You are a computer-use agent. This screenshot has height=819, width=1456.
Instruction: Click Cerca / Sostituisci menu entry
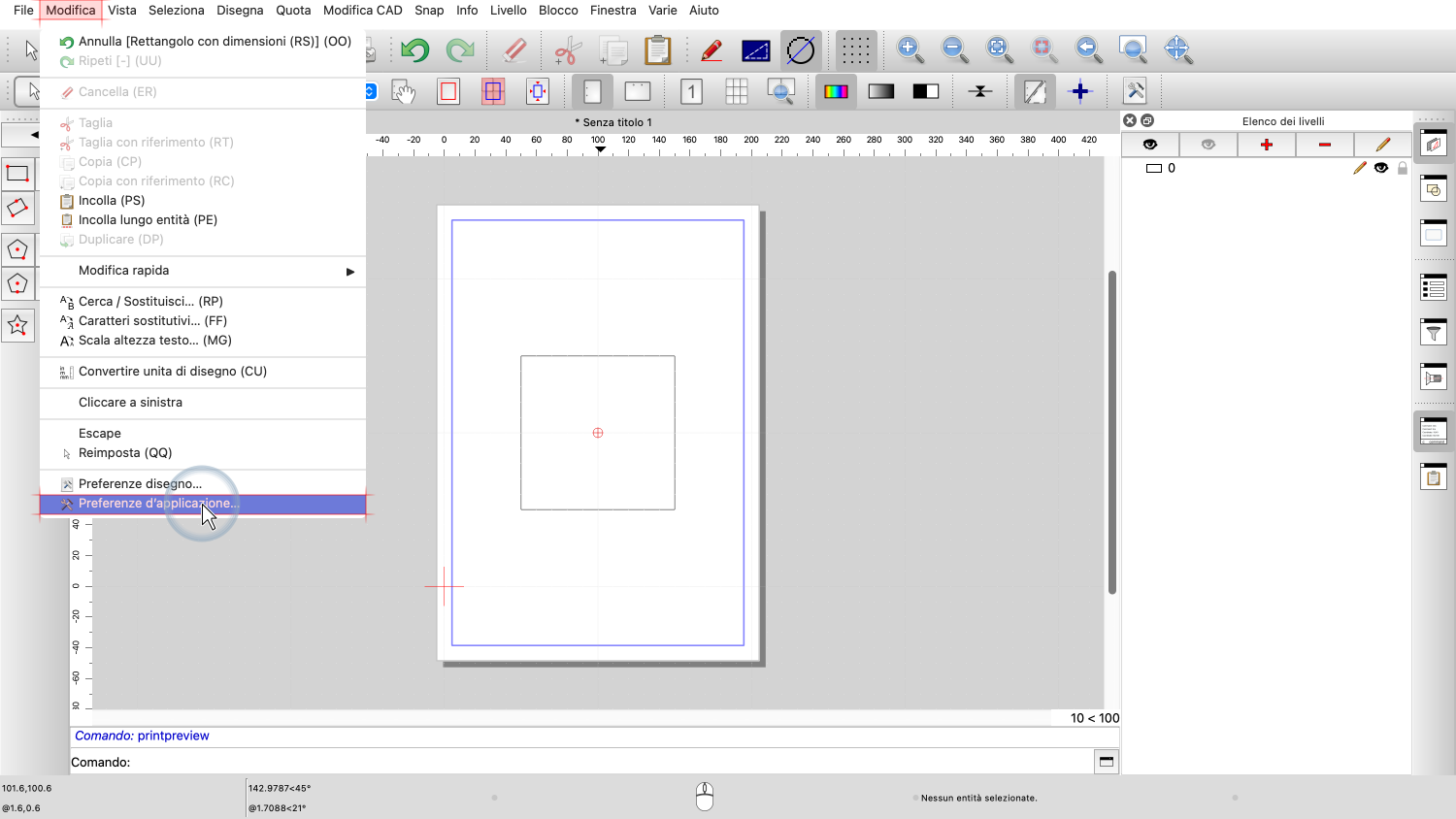[150, 302]
